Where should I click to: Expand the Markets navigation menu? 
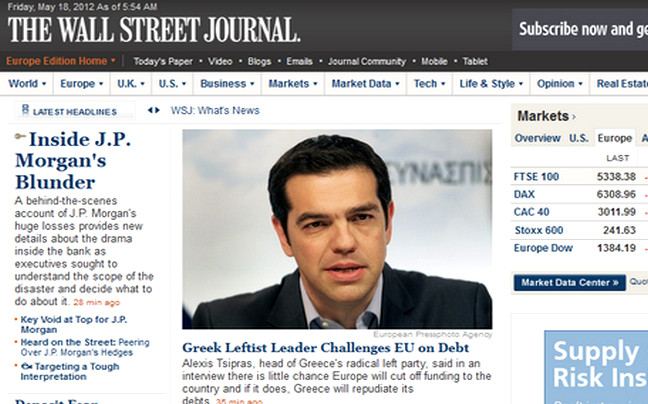tap(293, 84)
